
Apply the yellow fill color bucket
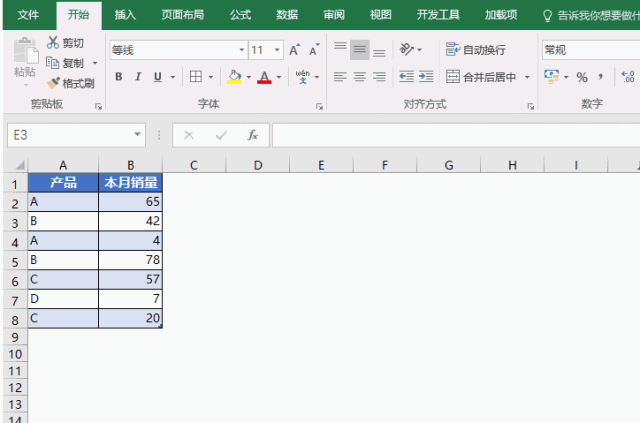[x=233, y=77]
